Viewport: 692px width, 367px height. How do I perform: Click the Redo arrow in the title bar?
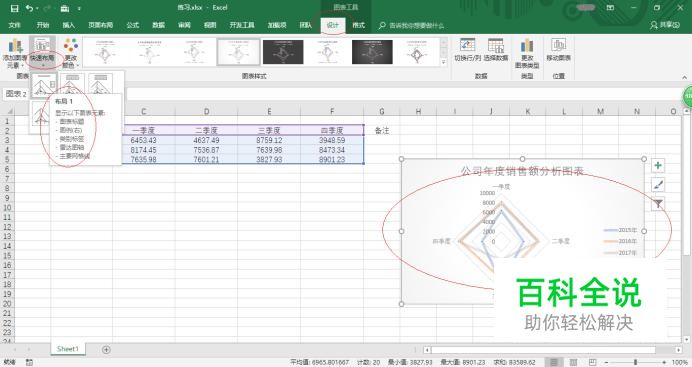click(46, 8)
